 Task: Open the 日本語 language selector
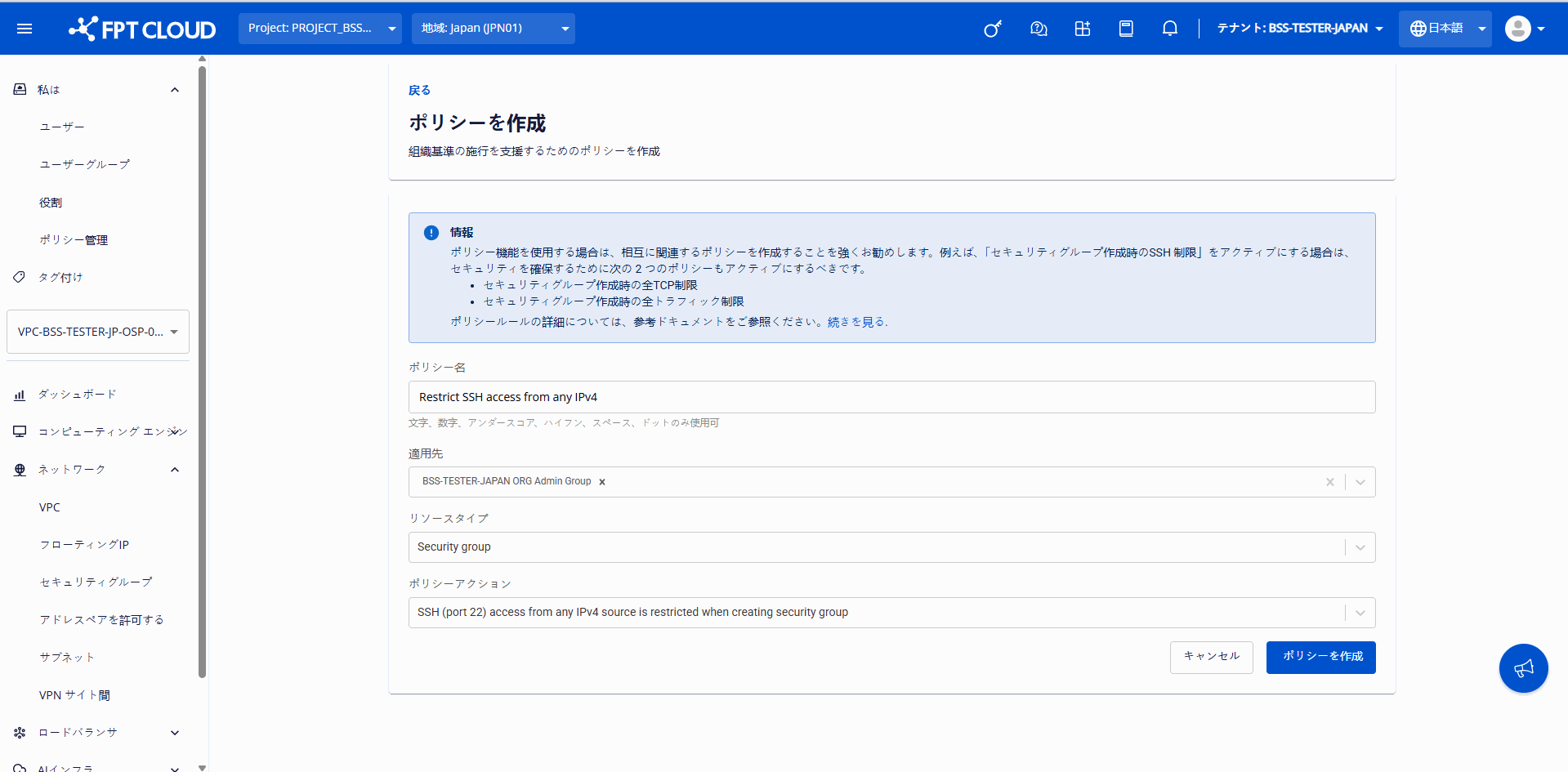[1445, 29]
